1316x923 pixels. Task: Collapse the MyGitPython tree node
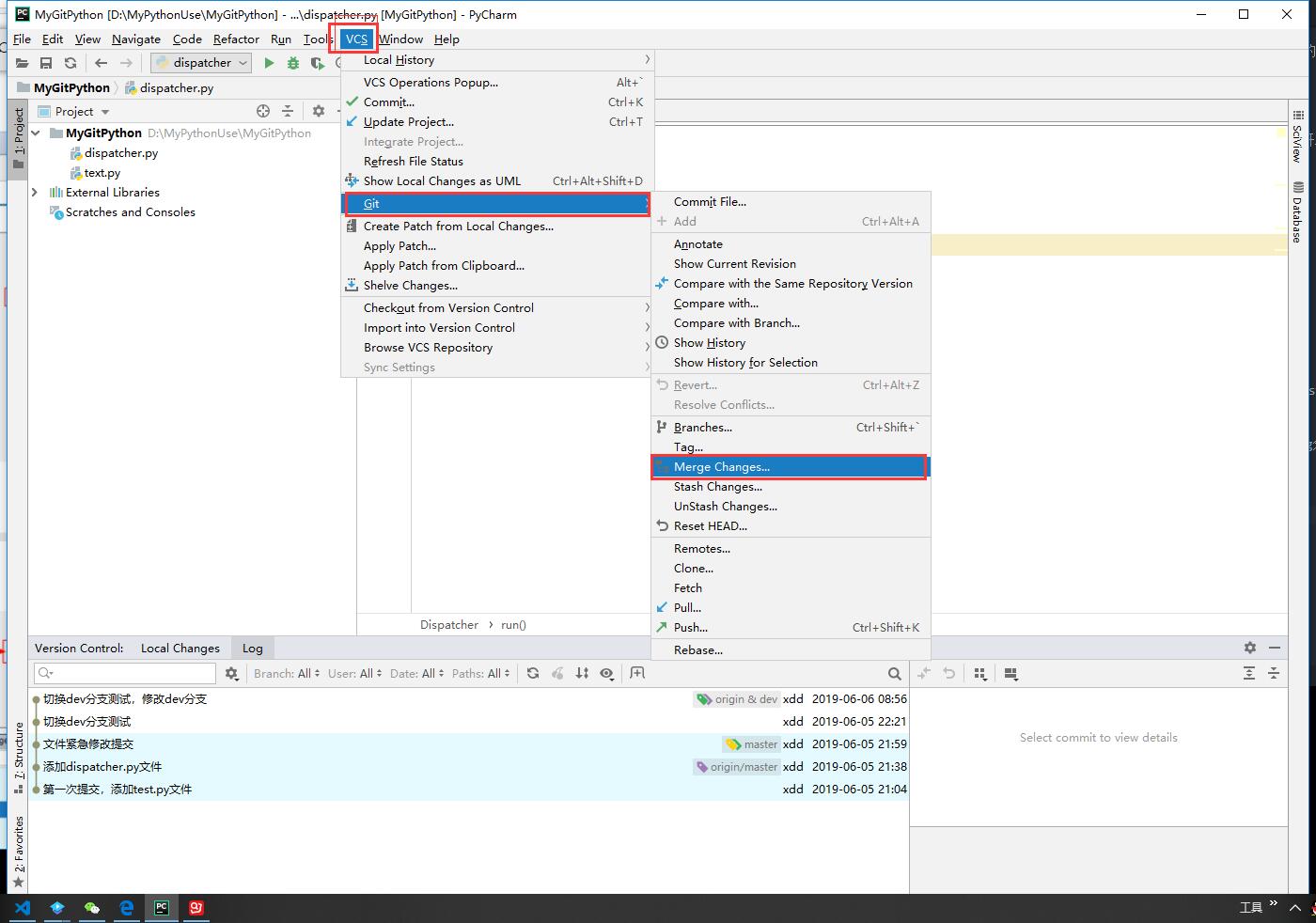click(x=36, y=133)
